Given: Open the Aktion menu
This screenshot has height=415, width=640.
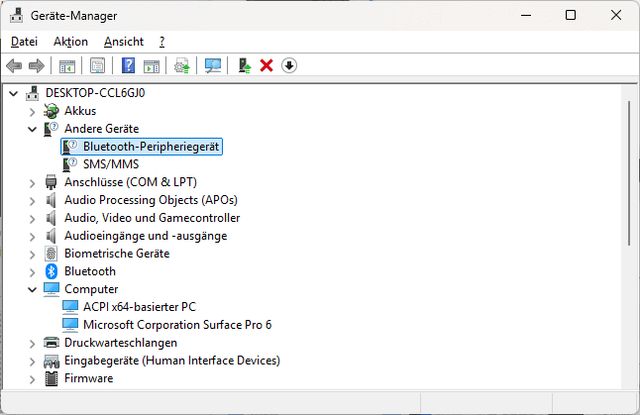Looking at the screenshot, I should (x=70, y=41).
